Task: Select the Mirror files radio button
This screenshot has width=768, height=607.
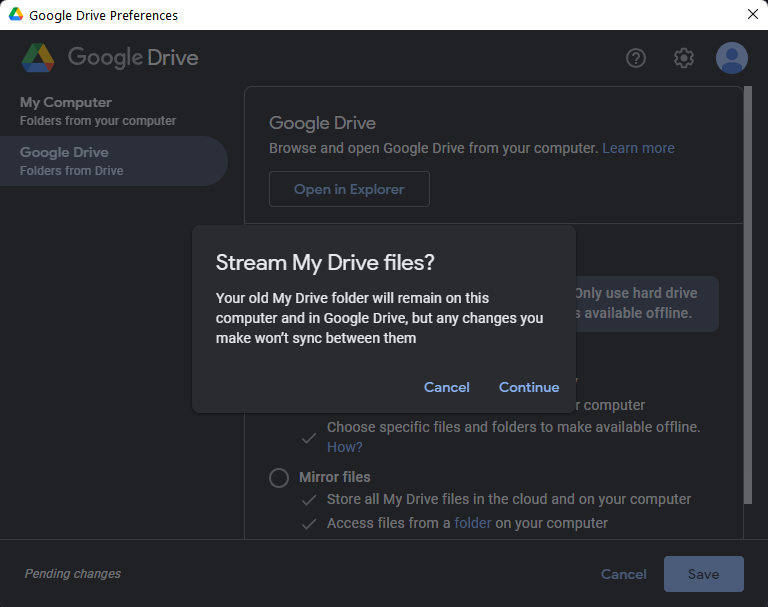Action: coord(279,478)
